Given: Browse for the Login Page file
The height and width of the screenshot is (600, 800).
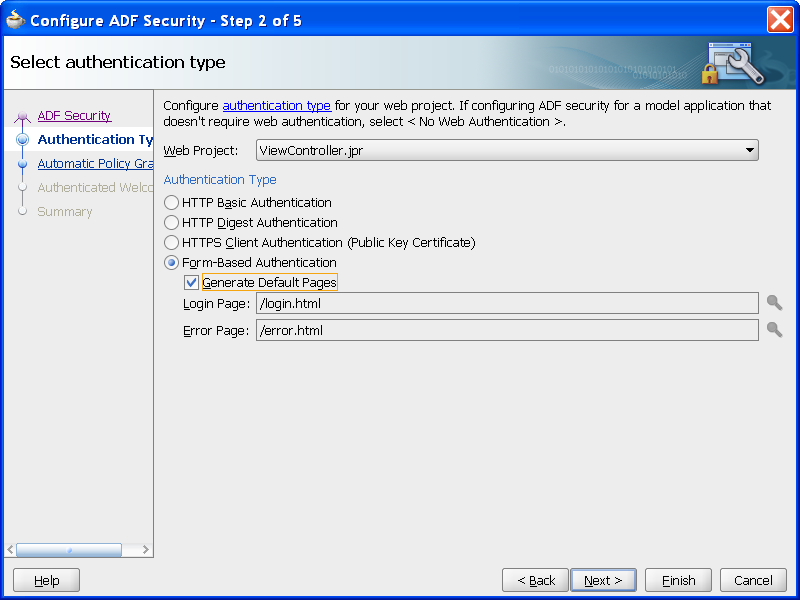Looking at the screenshot, I should (774, 303).
